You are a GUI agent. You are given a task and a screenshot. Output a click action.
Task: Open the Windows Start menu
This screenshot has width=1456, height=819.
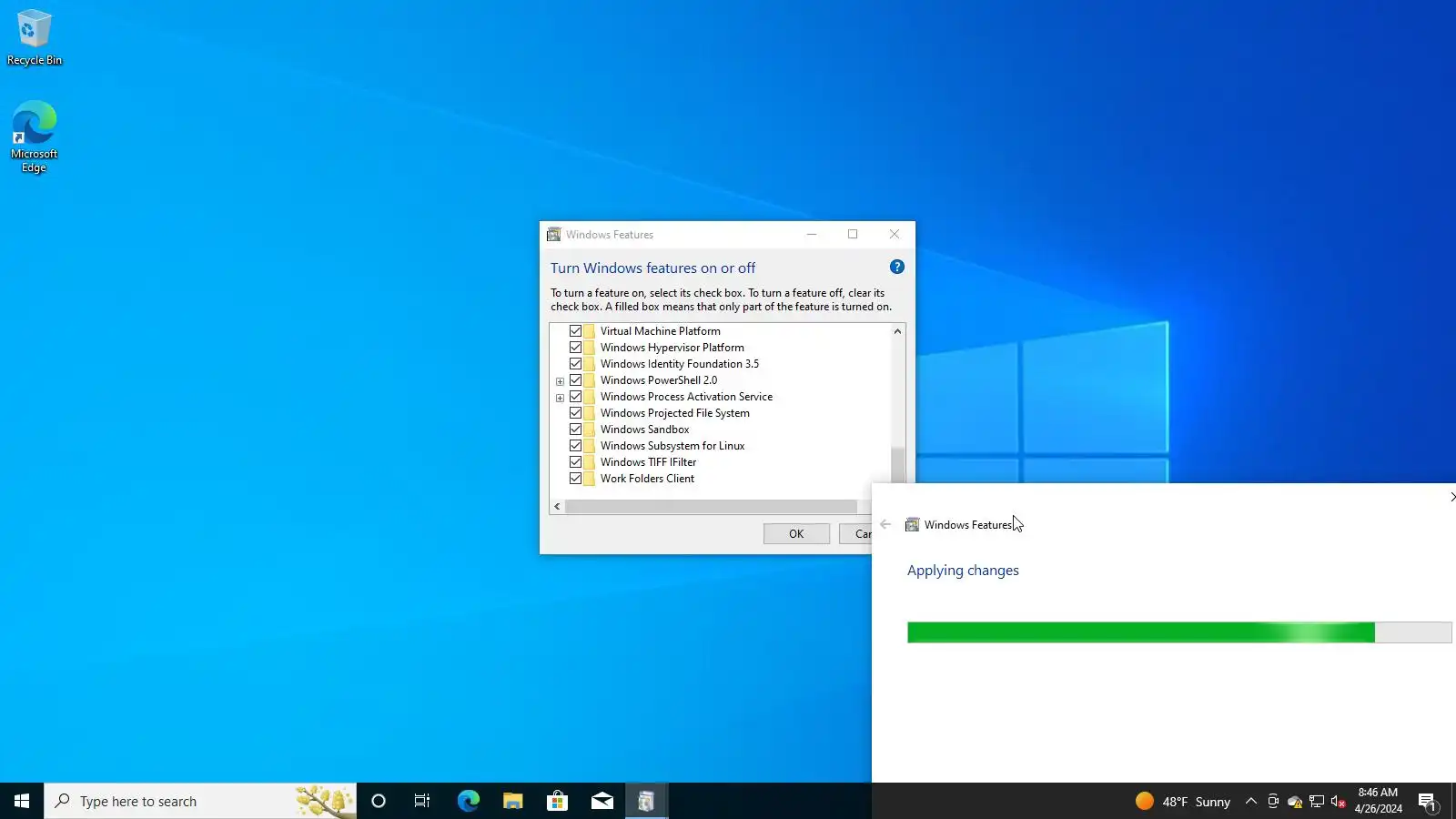click(22, 801)
